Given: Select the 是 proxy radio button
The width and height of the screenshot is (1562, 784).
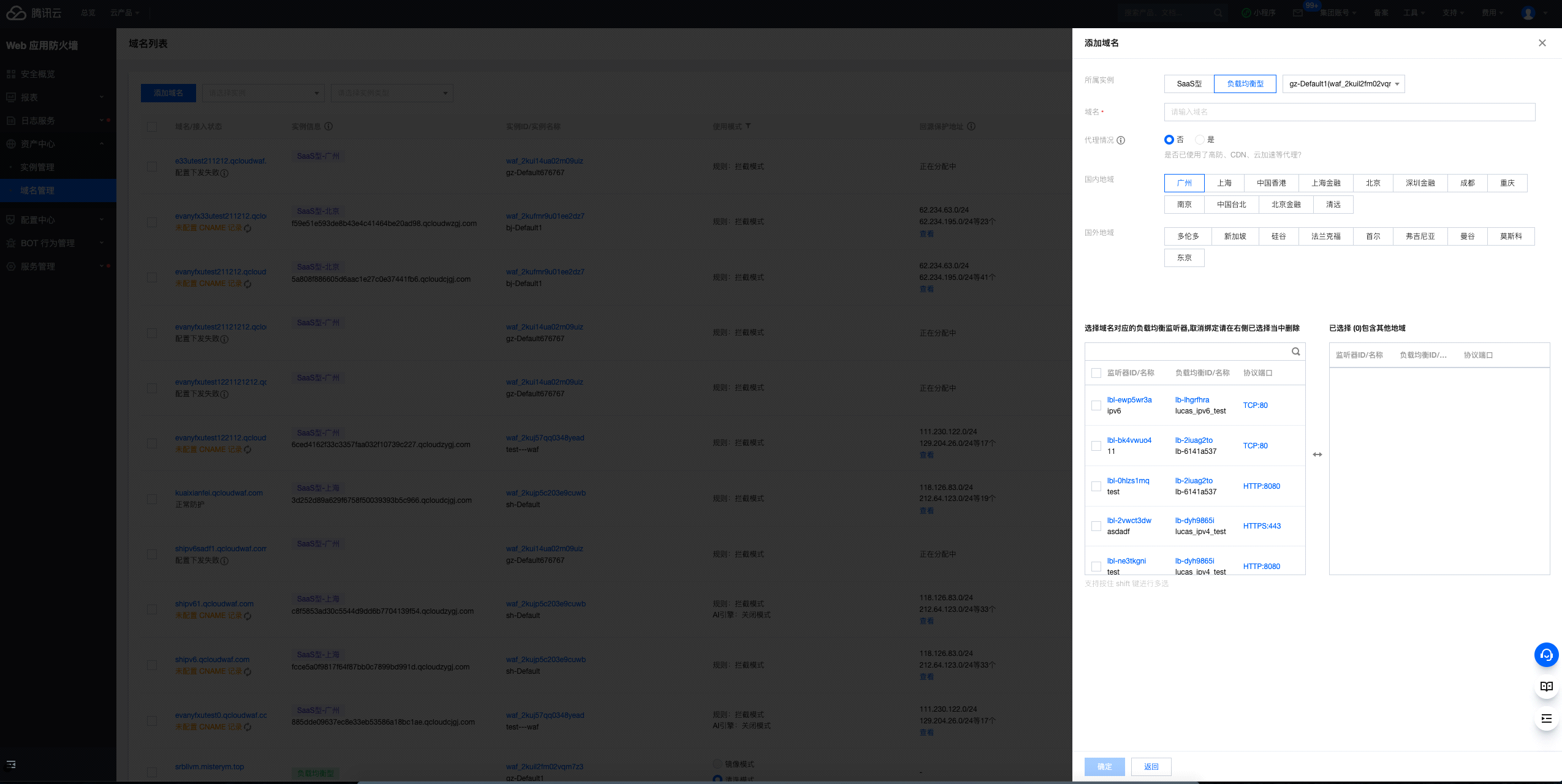Looking at the screenshot, I should coord(1200,140).
